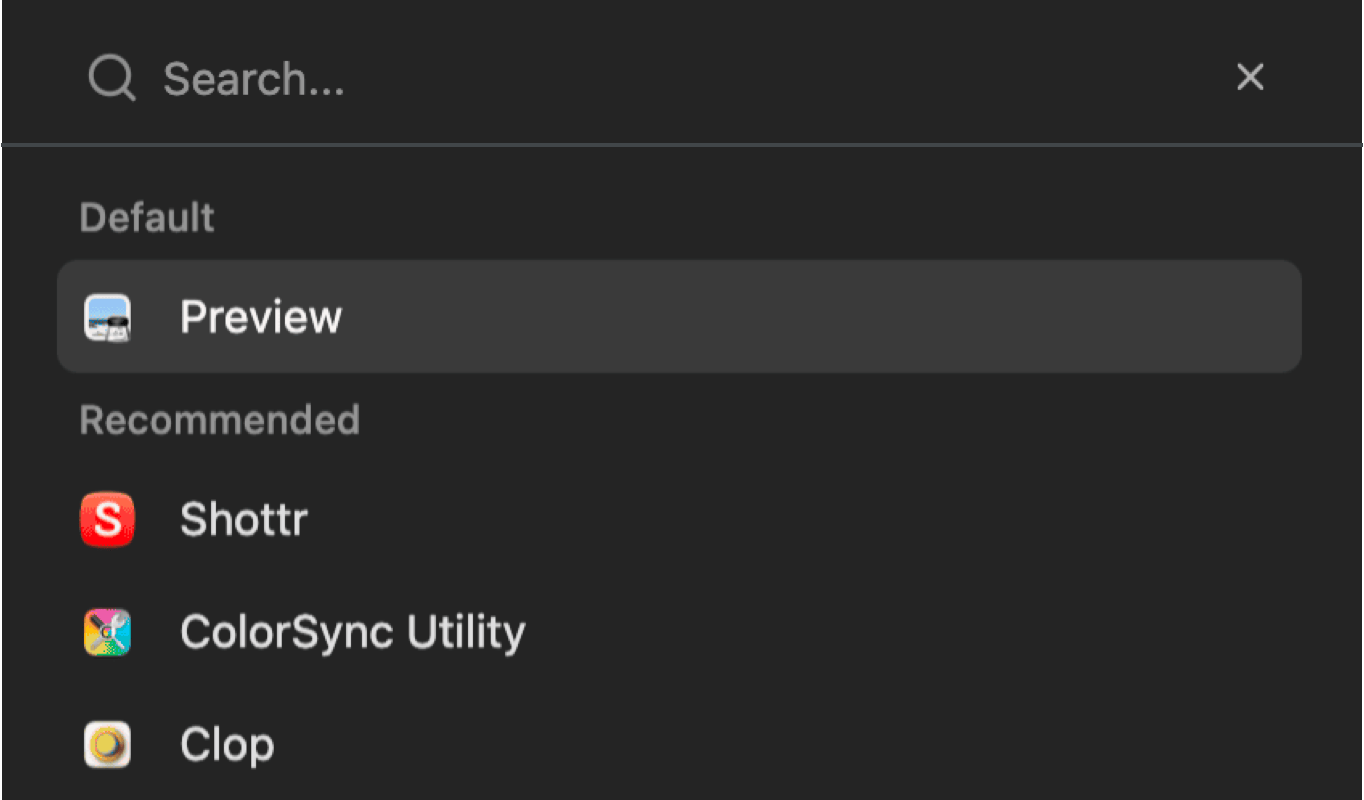Click the magnifying glass search icon
The width and height of the screenshot is (1364, 800).
[x=111, y=77]
